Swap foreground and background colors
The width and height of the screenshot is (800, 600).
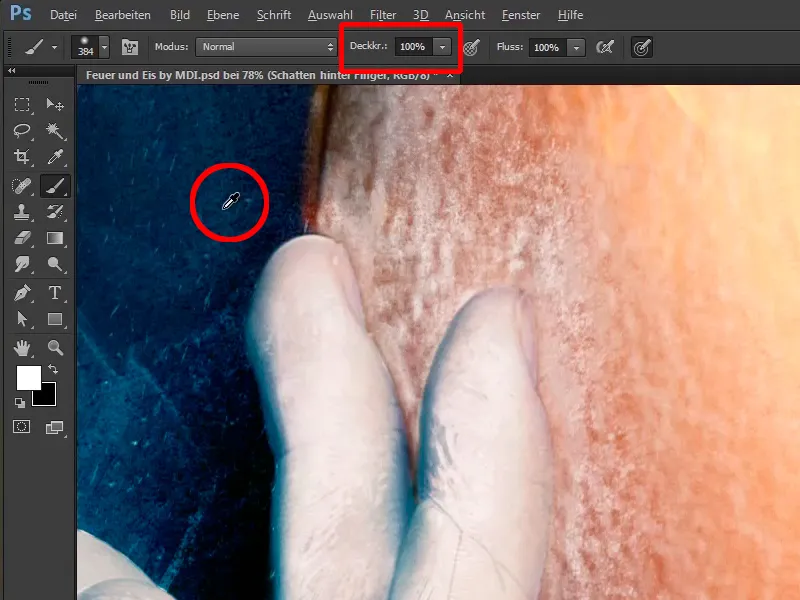tap(53, 368)
